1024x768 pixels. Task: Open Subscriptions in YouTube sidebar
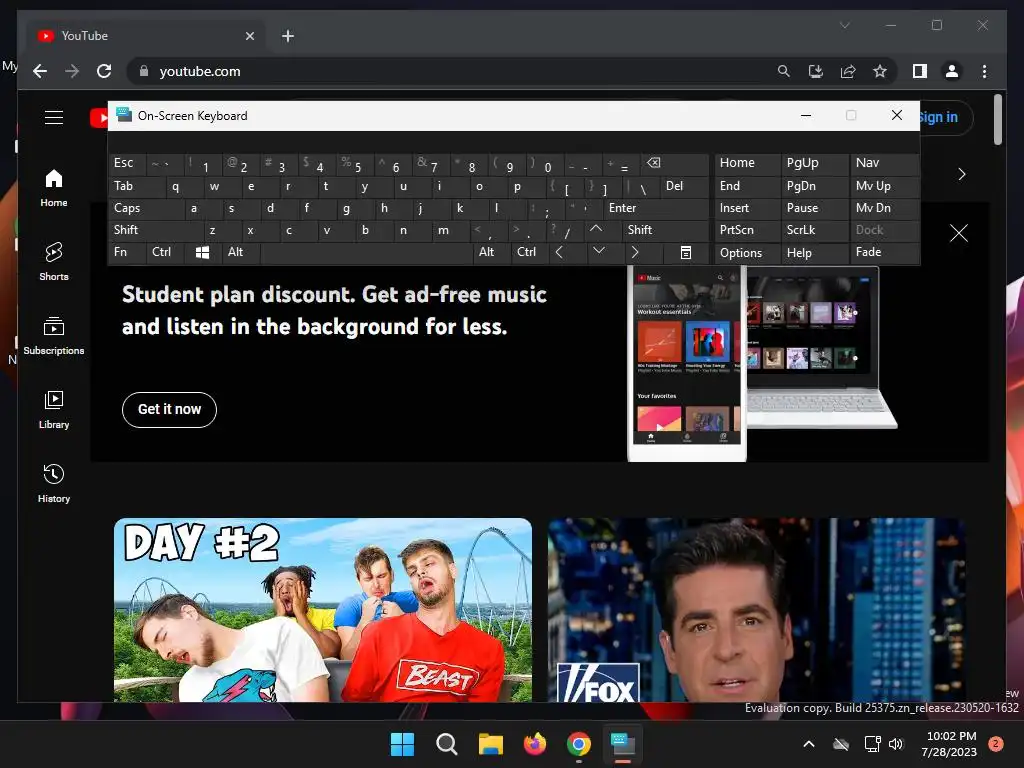pos(54,336)
